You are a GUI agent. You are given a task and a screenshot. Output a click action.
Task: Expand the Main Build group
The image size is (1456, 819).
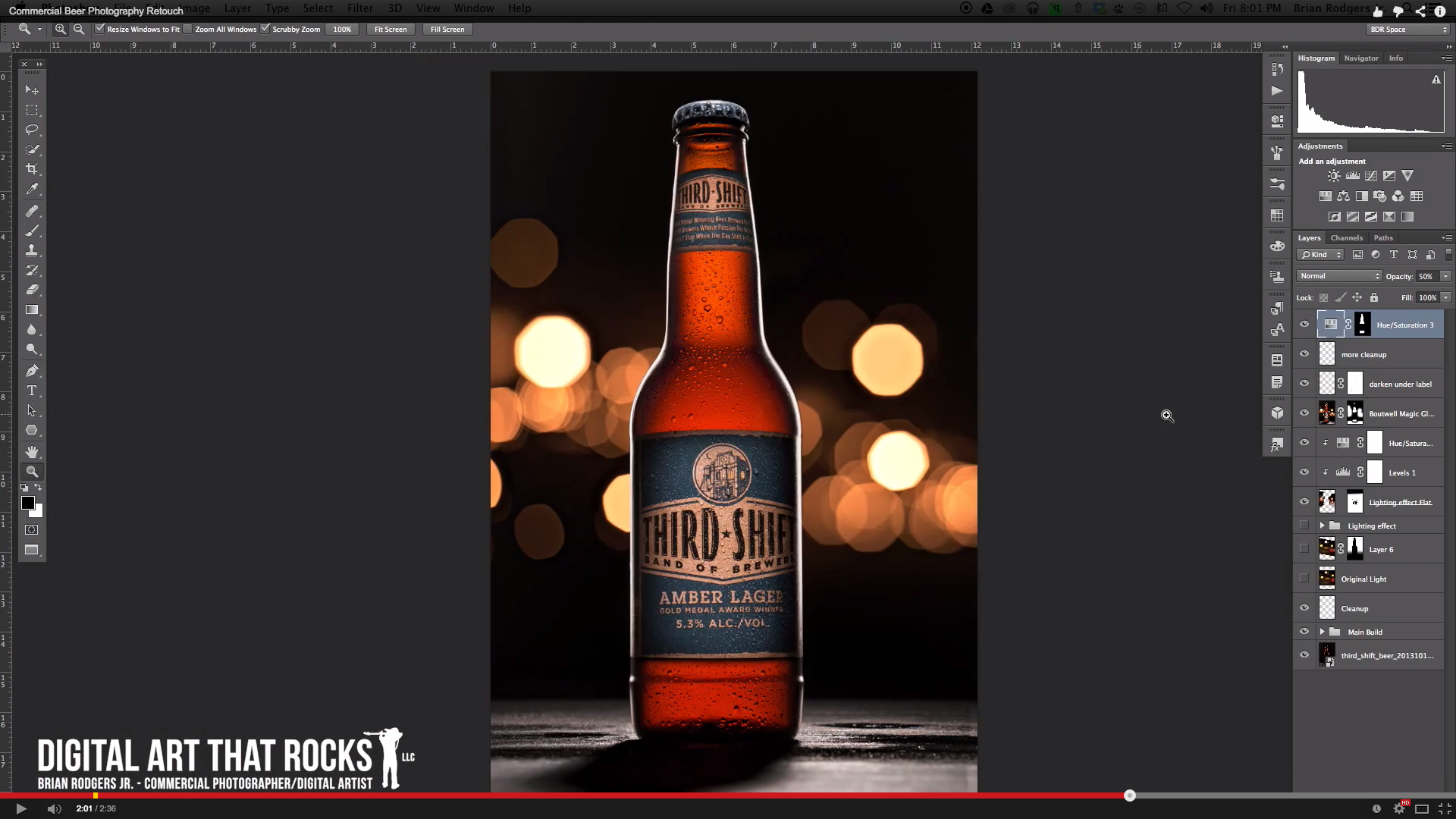click(1322, 632)
